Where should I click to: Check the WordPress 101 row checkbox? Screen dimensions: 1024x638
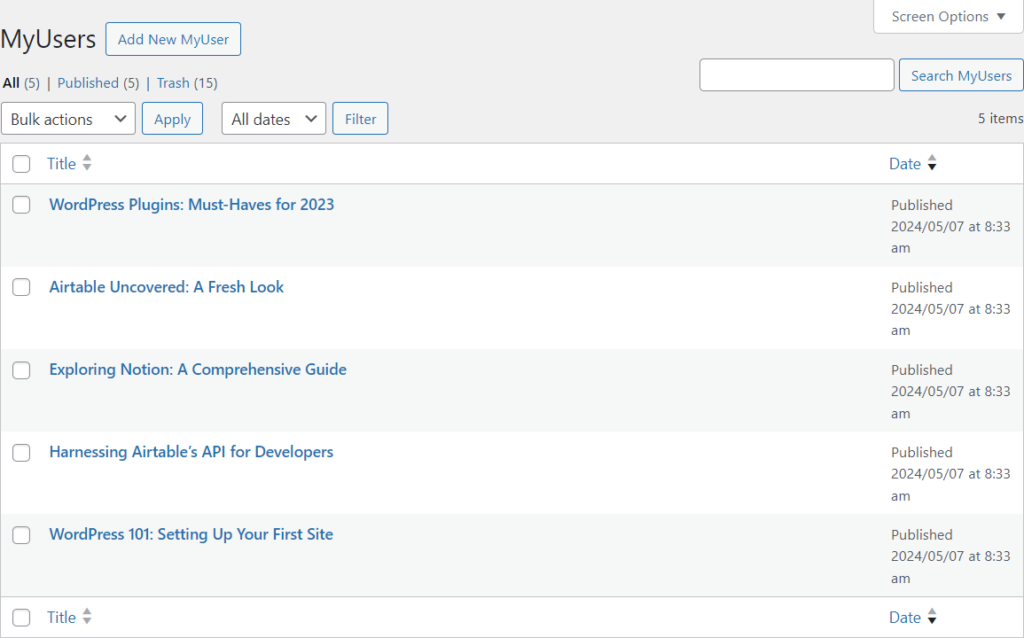(x=22, y=535)
